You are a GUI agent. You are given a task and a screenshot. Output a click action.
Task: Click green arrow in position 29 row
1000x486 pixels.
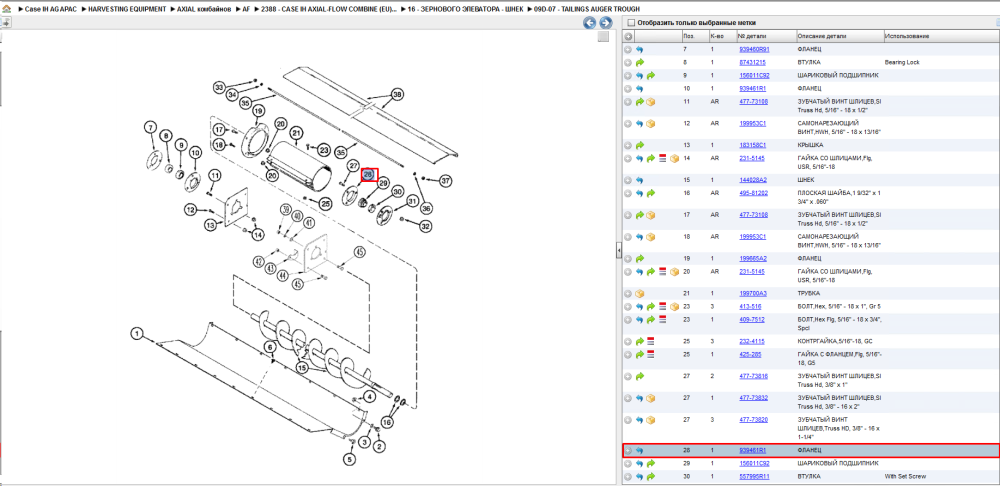coord(651,463)
